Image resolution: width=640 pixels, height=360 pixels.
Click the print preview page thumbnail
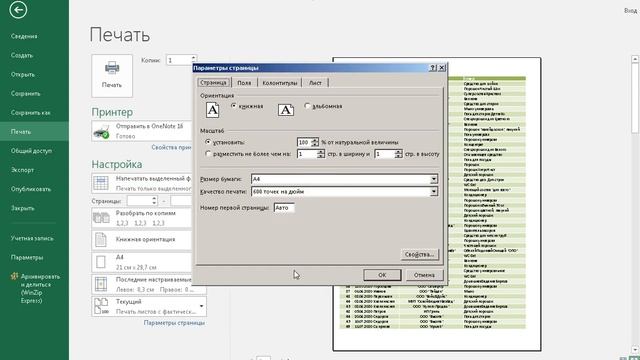(437, 204)
